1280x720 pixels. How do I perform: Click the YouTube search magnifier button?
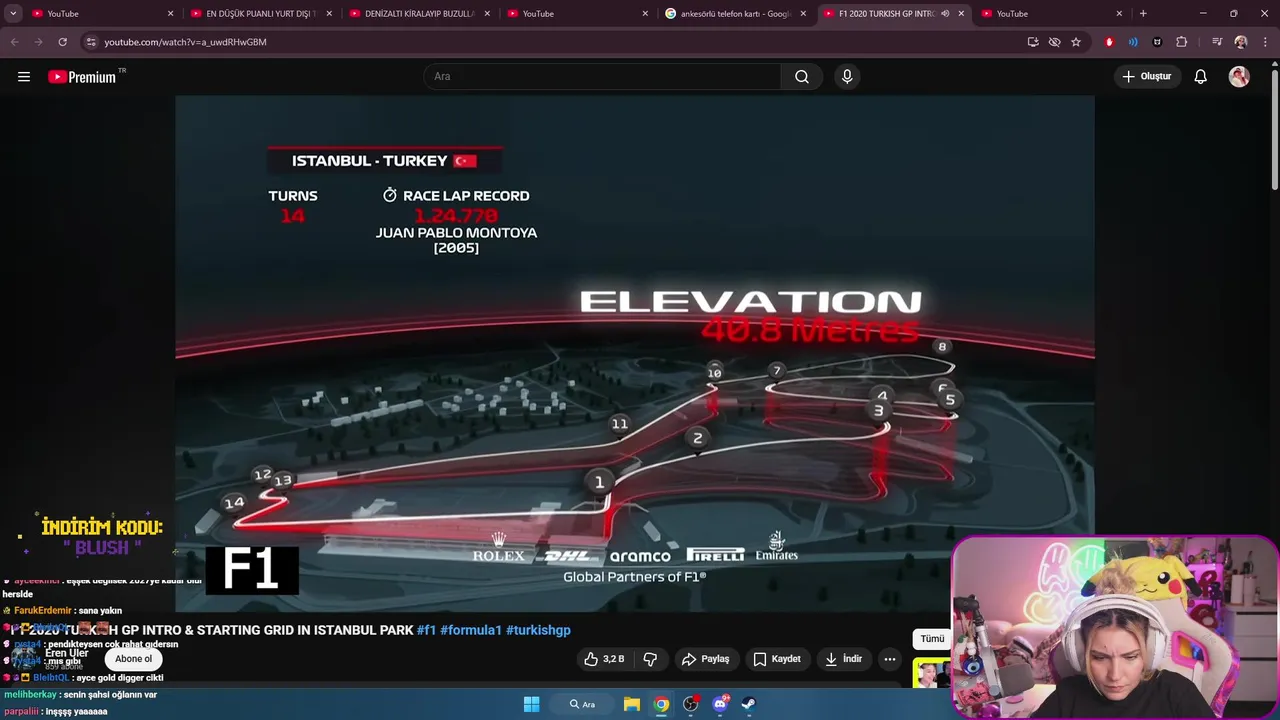click(802, 77)
